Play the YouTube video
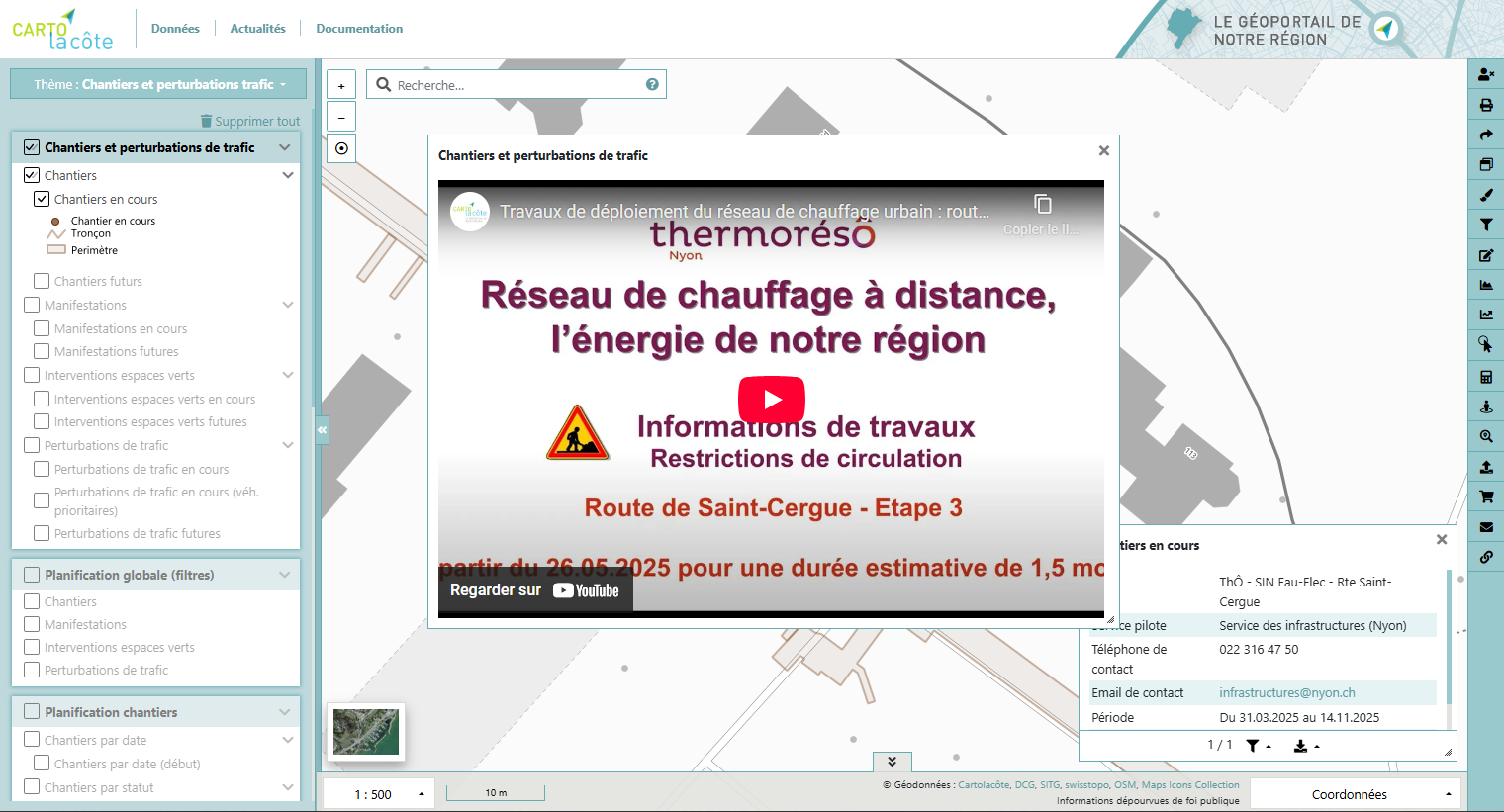This screenshot has height=812, width=1504. pos(772,400)
